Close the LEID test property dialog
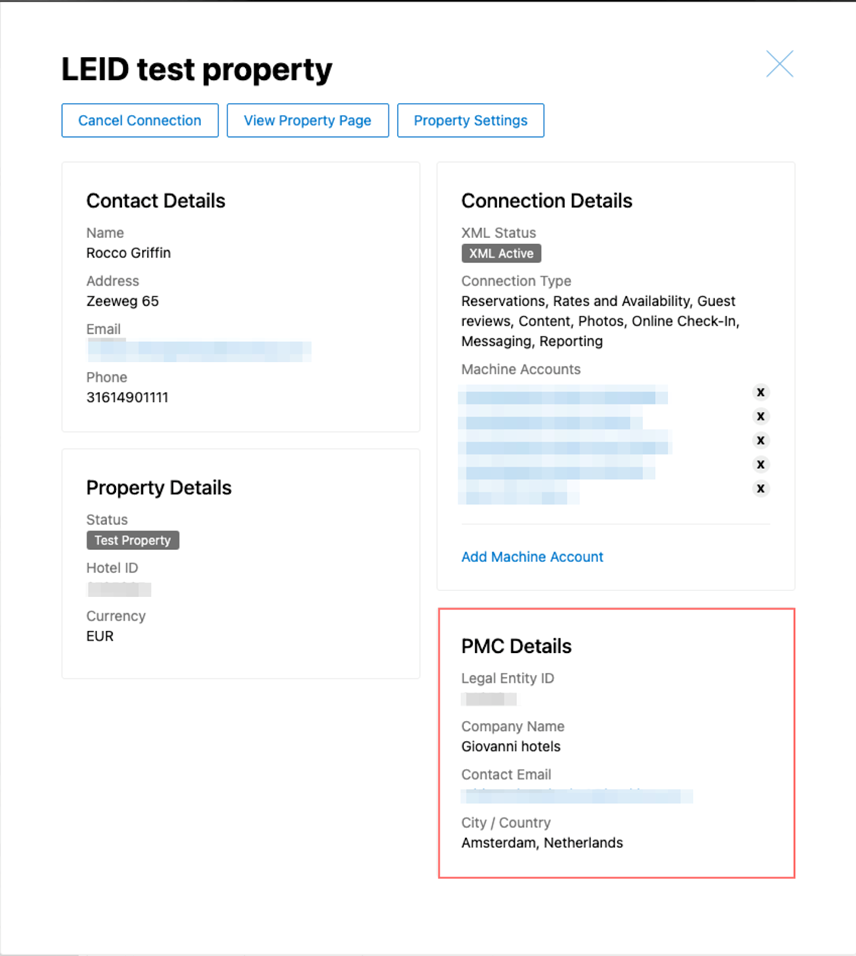The width and height of the screenshot is (856, 956). [780, 64]
